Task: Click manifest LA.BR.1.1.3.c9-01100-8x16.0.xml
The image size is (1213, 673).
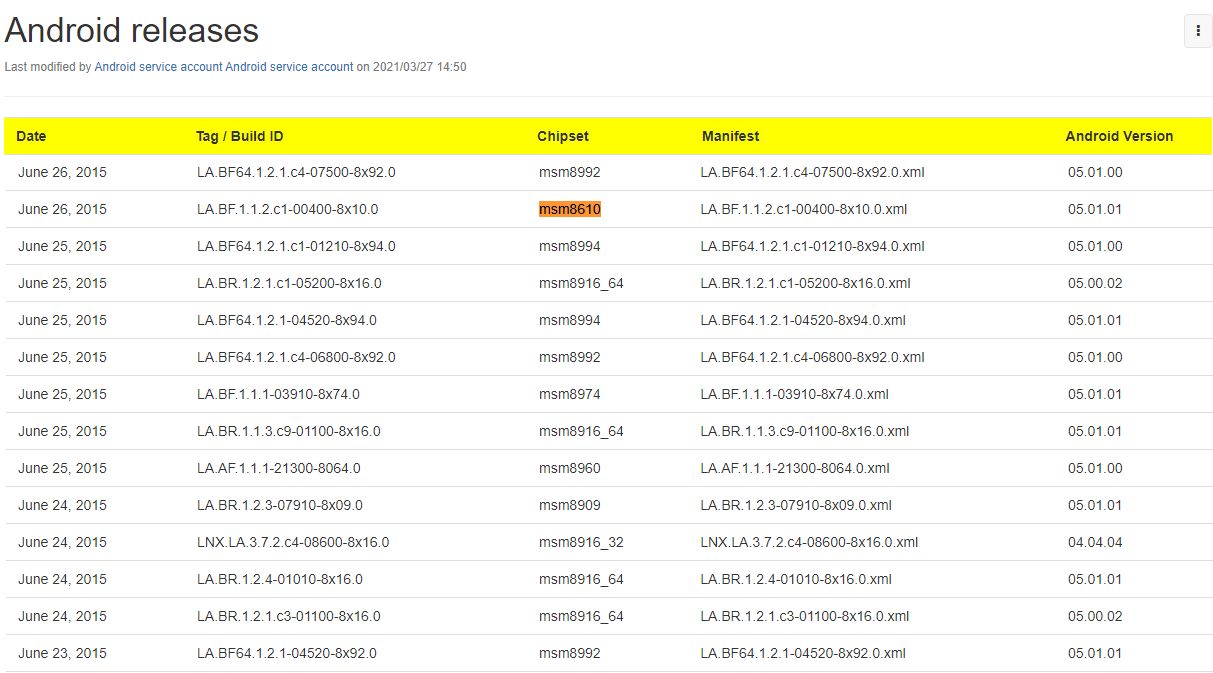Action: (x=805, y=431)
